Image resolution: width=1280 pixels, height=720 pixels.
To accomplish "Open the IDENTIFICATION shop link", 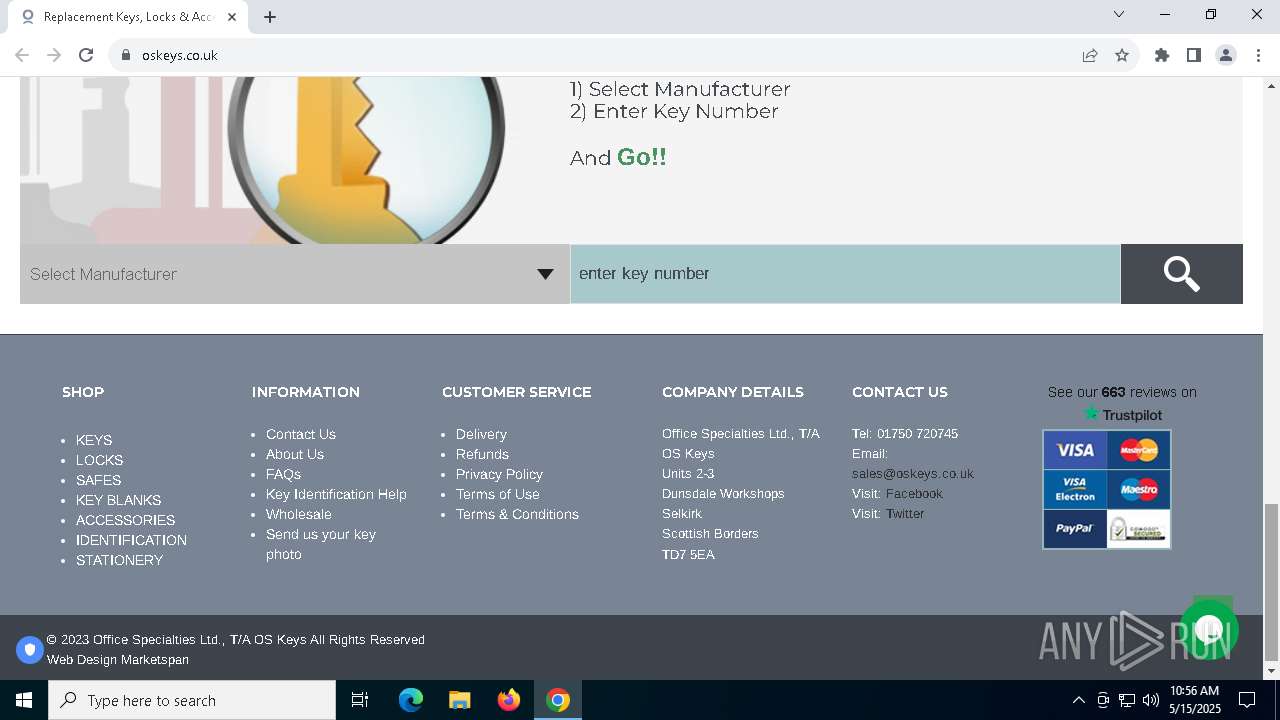I will [131, 540].
